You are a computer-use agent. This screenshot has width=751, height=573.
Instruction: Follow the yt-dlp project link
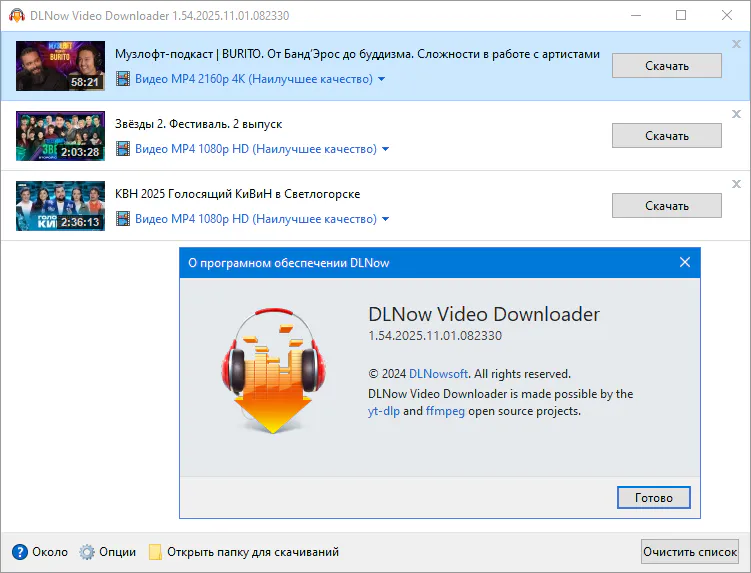(x=383, y=410)
